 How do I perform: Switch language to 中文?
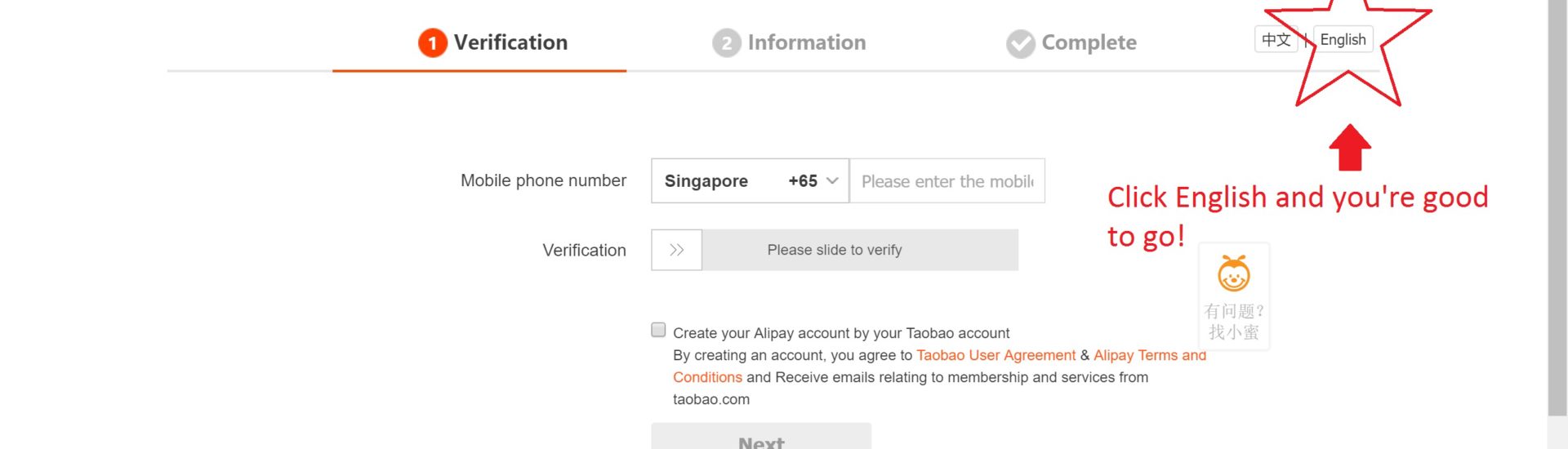(1276, 39)
